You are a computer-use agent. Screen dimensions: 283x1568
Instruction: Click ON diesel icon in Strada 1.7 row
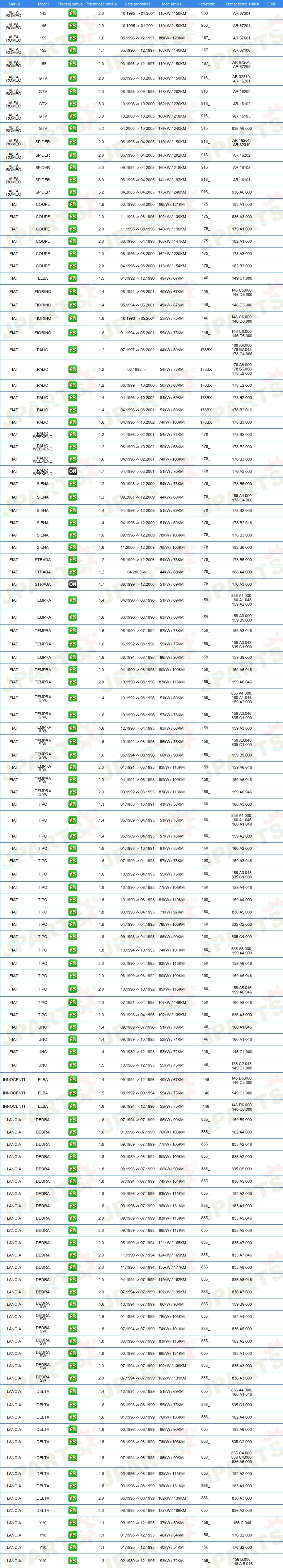pyautogui.click(x=72, y=584)
